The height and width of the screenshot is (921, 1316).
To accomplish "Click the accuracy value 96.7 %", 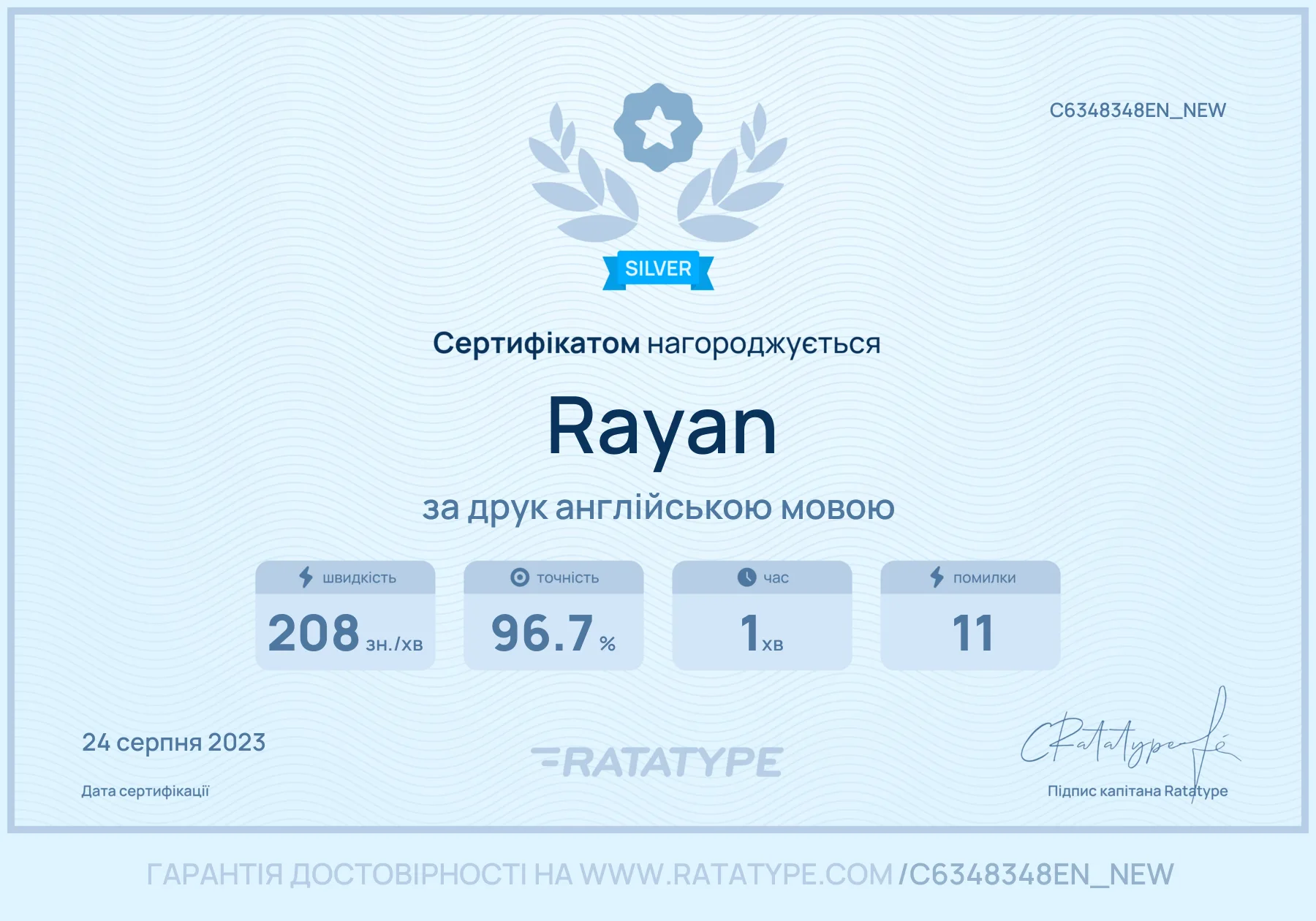I will tap(553, 633).
